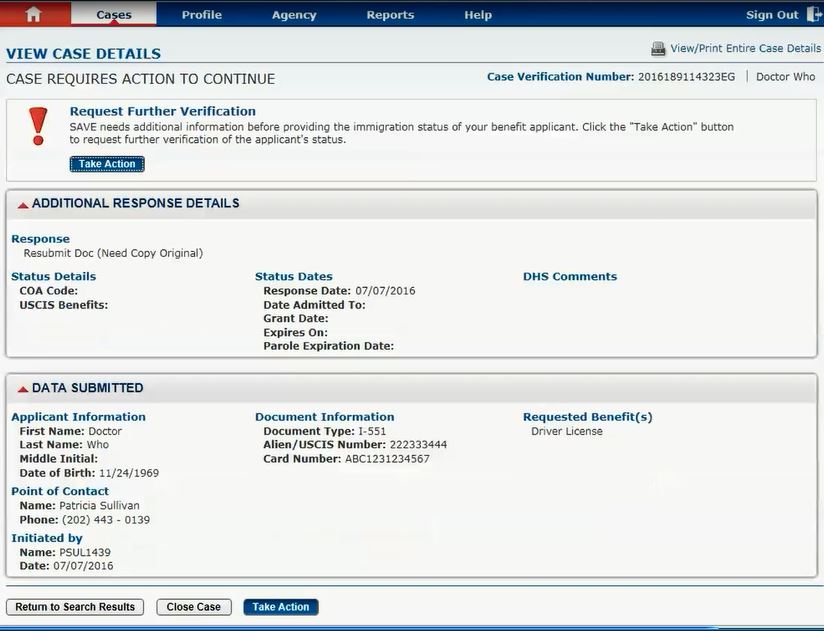Screen dimensions: 824x631
Task: Click the COA Code label
Action: [x=48, y=291]
